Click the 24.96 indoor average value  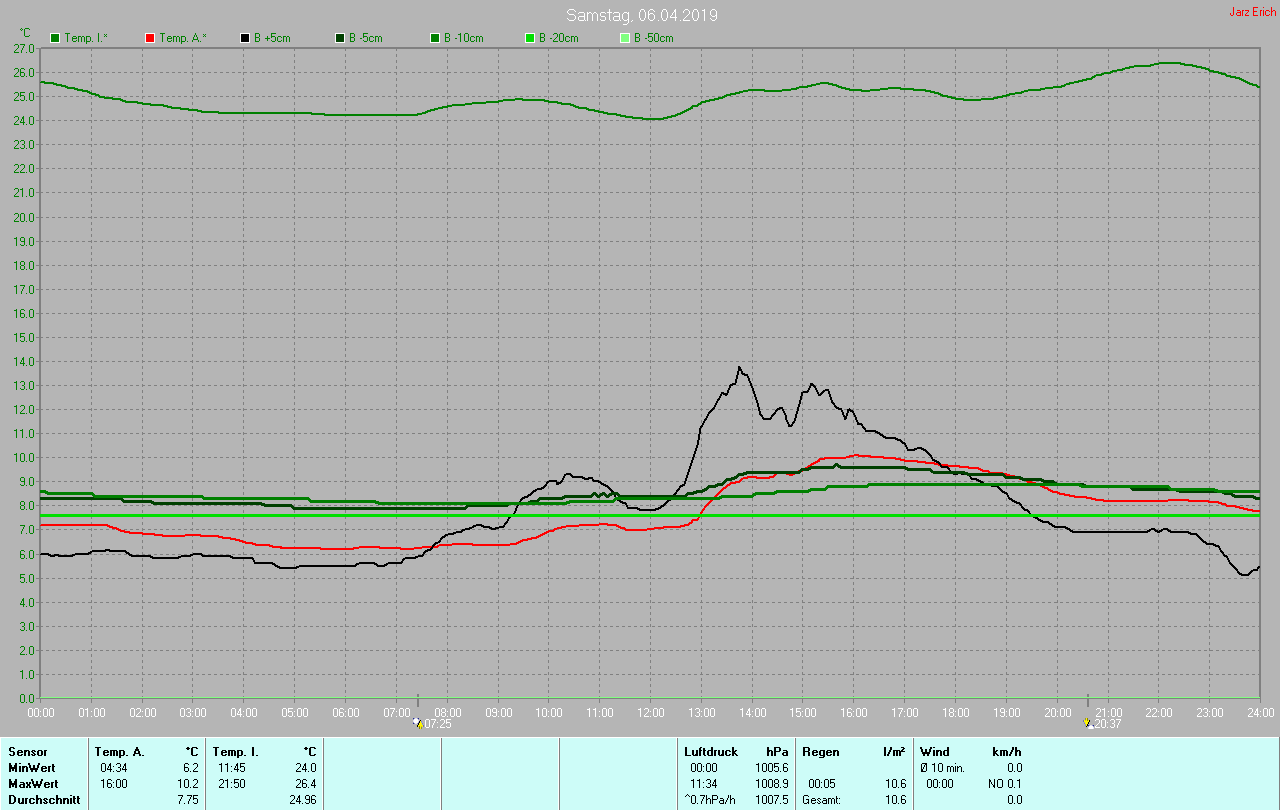click(x=303, y=800)
